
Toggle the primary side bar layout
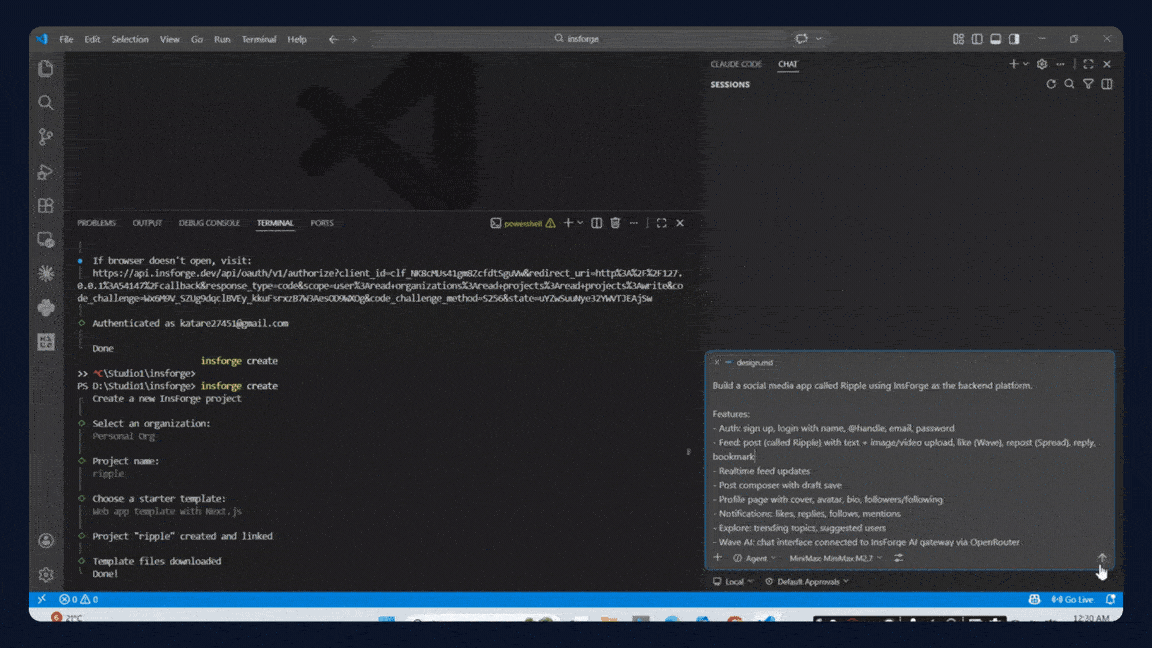point(977,39)
